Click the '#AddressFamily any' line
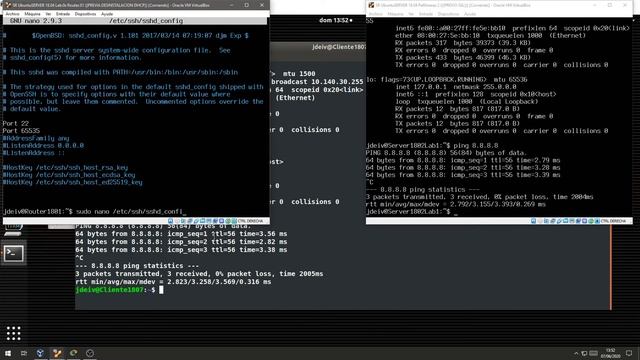The image size is (640, 360). point(36,138)
